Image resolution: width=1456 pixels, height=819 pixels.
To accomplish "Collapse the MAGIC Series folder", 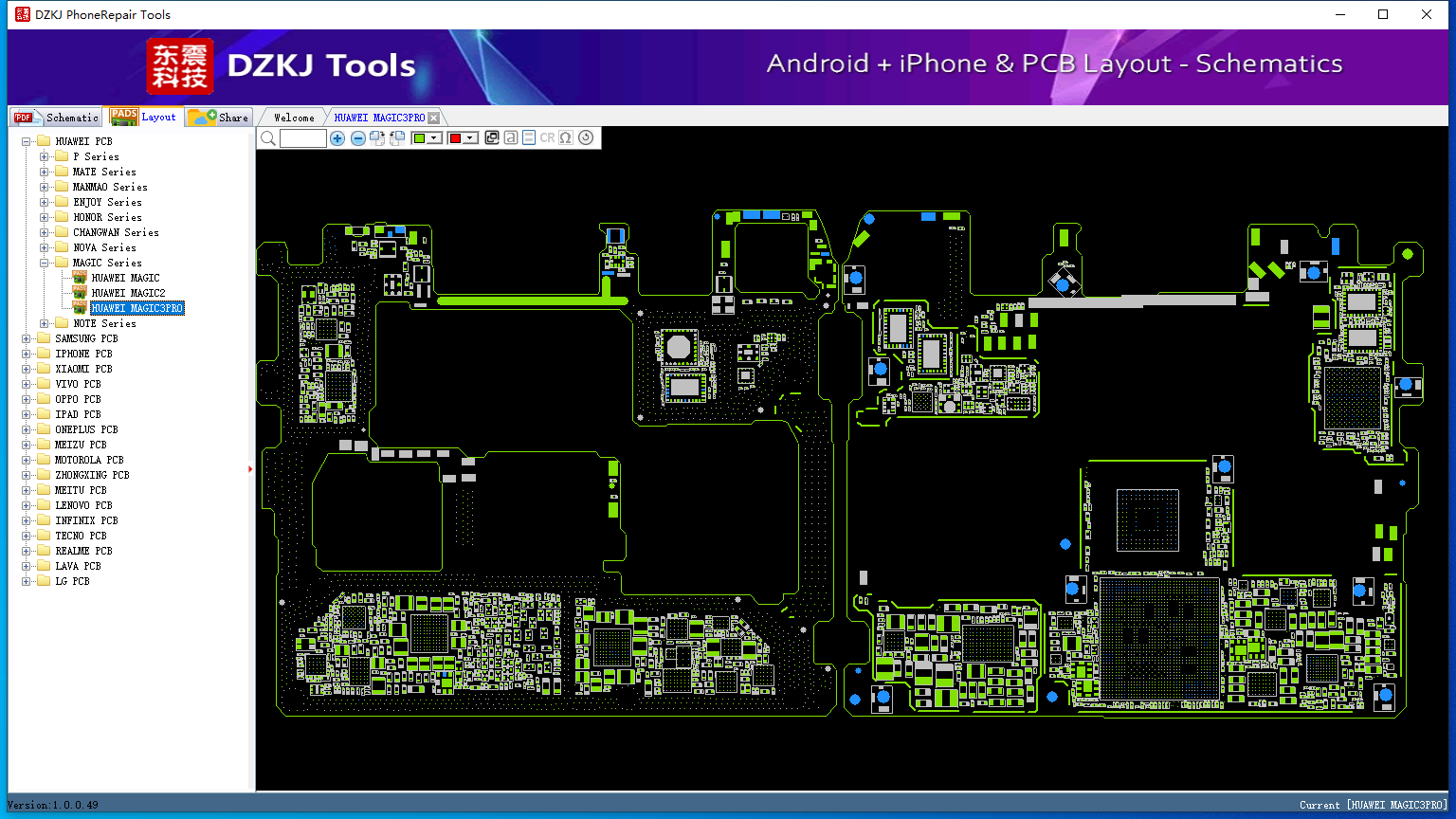I will [45, 263].
